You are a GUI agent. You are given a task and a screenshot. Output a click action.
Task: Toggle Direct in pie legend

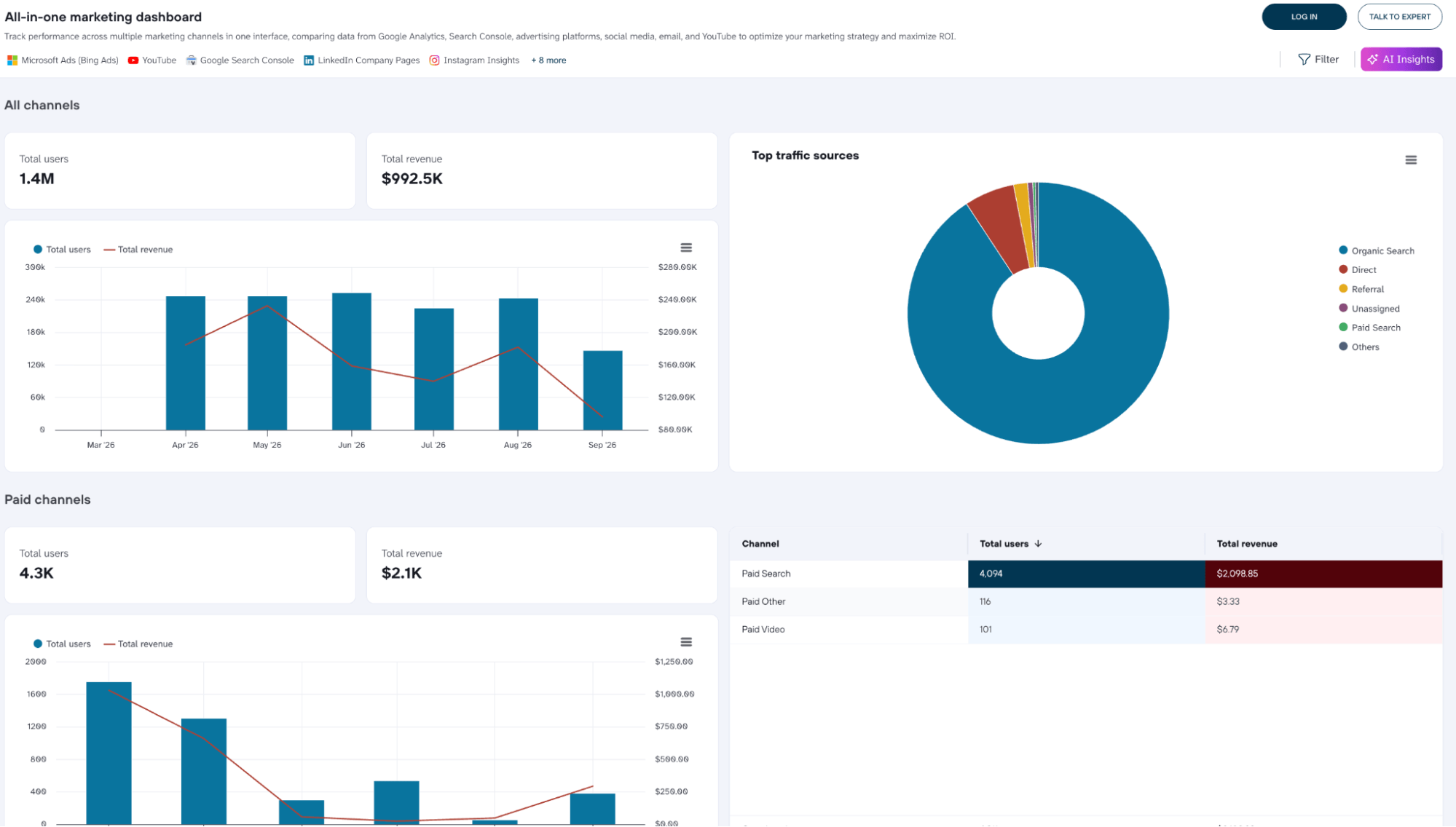(1357, 270)
